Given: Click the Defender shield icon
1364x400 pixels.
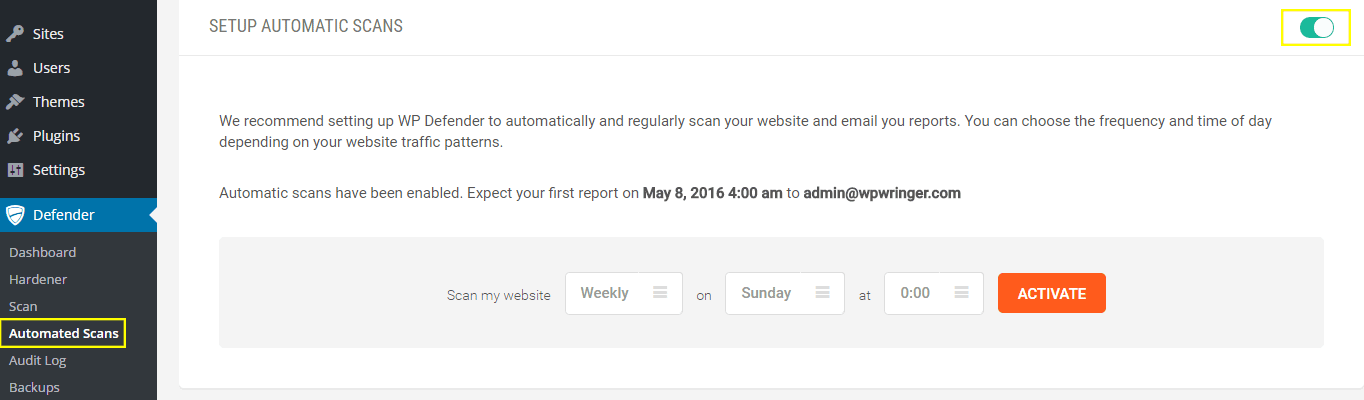Looking at the screenshot, I should (x=15, y=215).
